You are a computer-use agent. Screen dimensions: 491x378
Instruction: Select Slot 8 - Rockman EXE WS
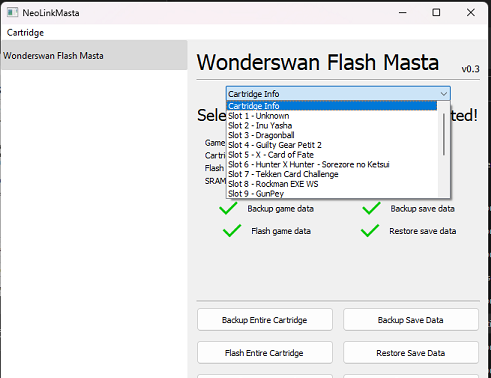tap(332, 184)
